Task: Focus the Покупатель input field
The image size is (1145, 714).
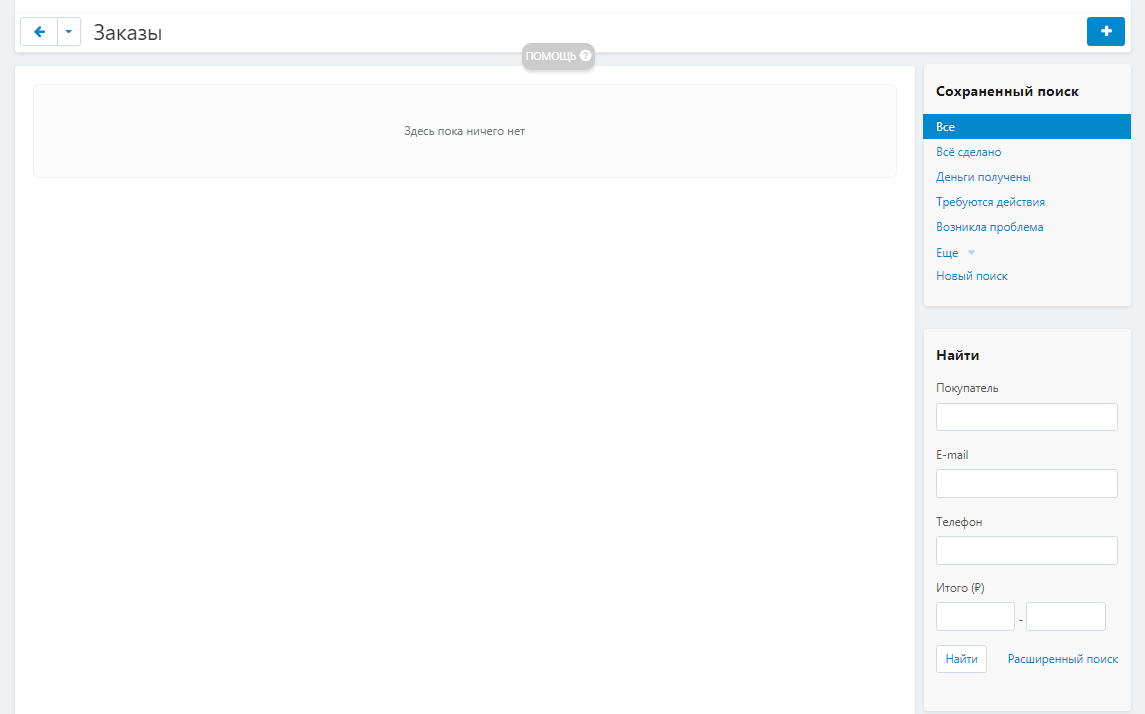Action: (x=1027, y=417)
